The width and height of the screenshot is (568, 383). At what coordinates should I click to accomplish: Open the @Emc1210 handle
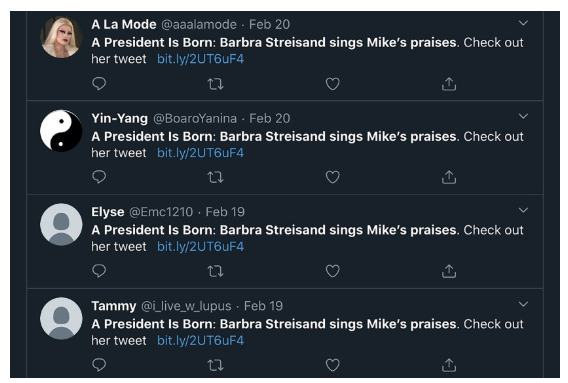tap(161, 212)
